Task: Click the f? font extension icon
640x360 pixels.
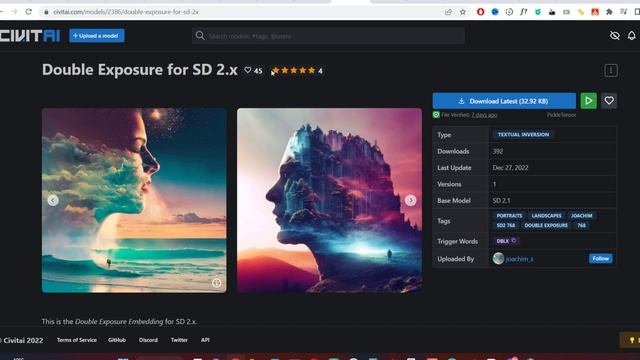Action: point(523,12)
